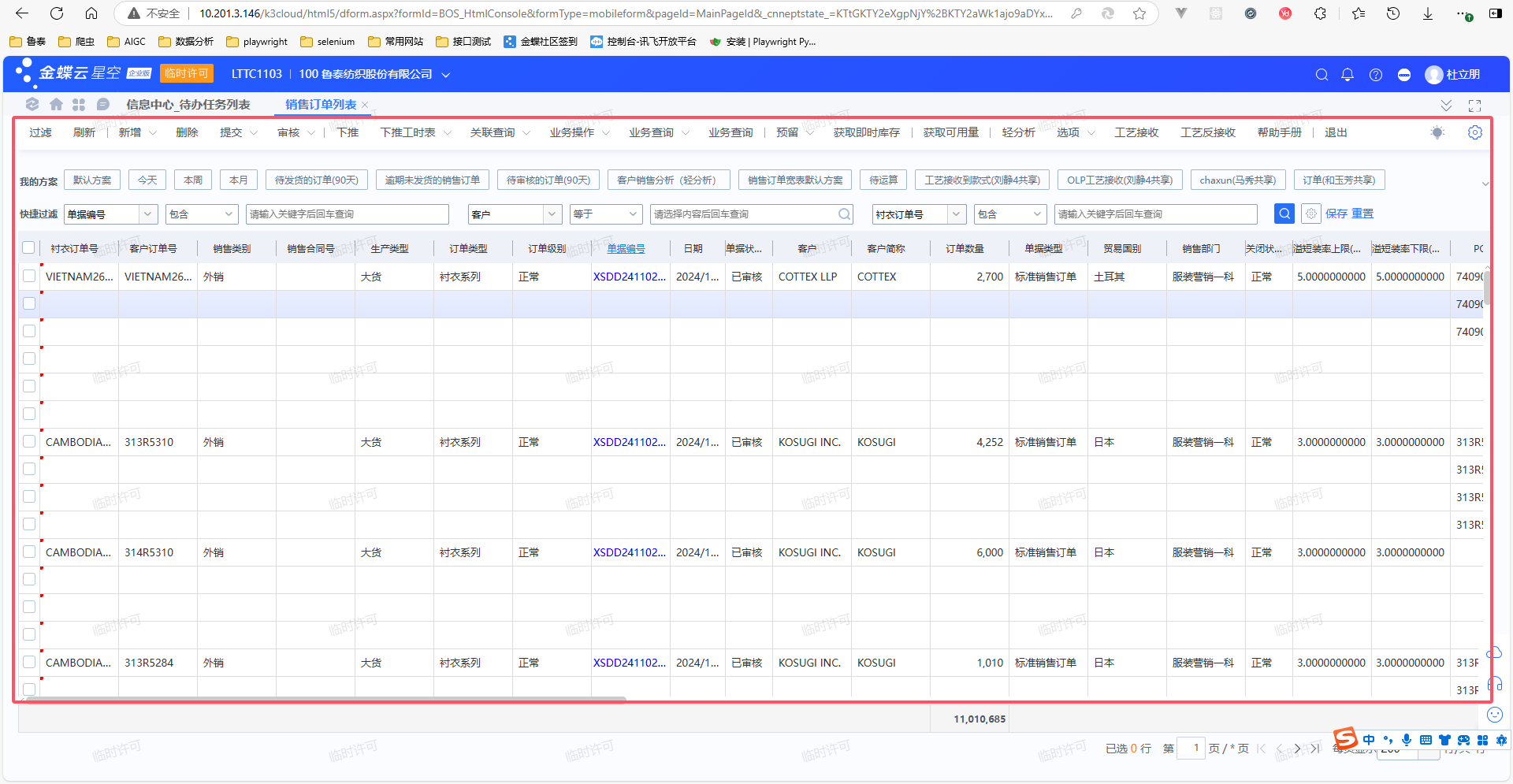Focus the 单据编号 keyword search input
This screenshot has width=1513, height=784.
point(348,214)
